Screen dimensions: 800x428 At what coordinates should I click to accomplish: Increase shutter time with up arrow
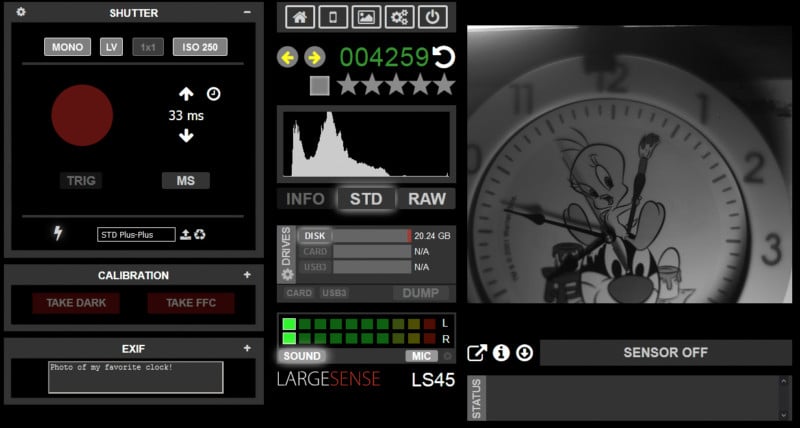pos(186,94)
